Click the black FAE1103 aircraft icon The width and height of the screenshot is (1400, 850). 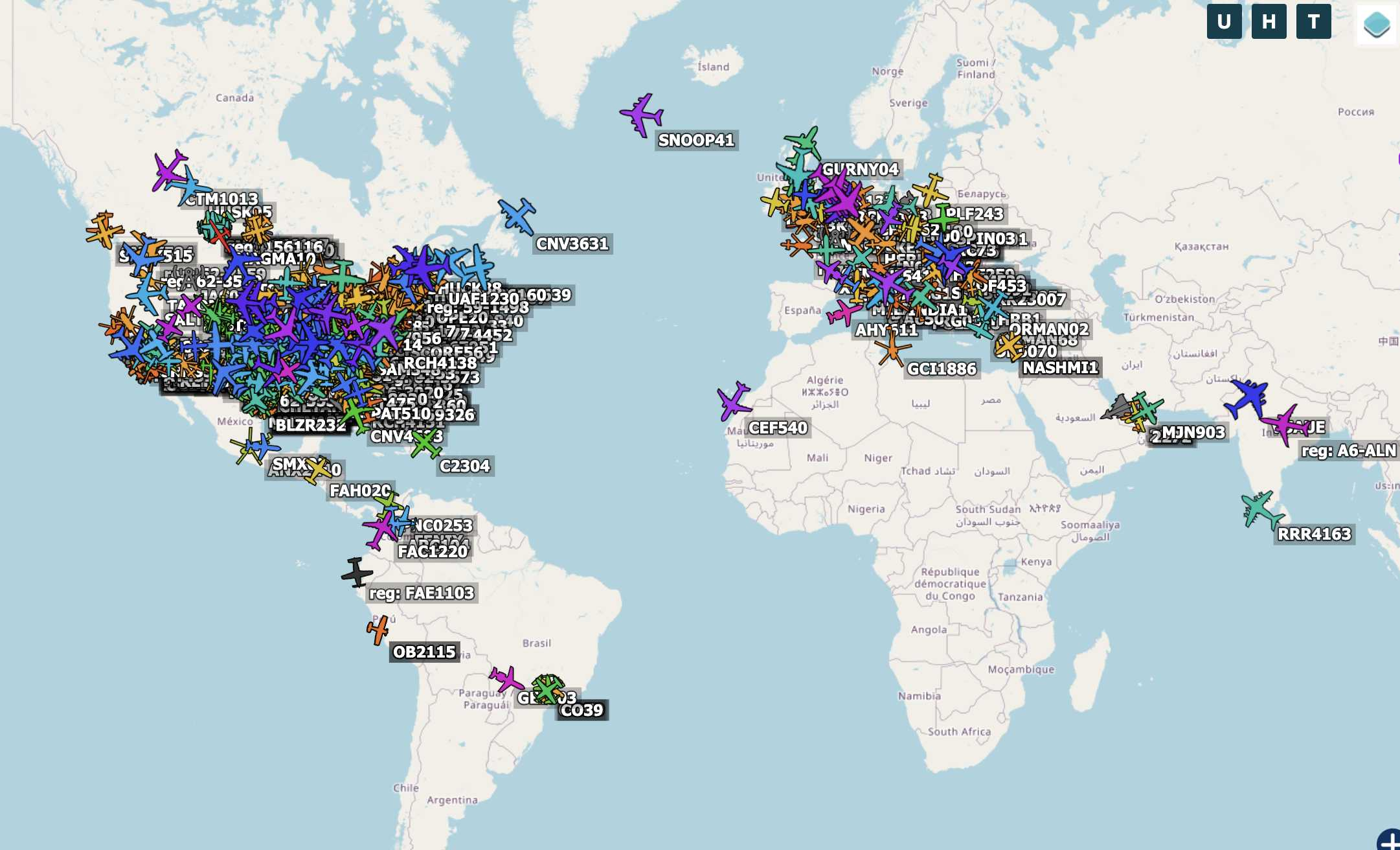pos(357,572)
